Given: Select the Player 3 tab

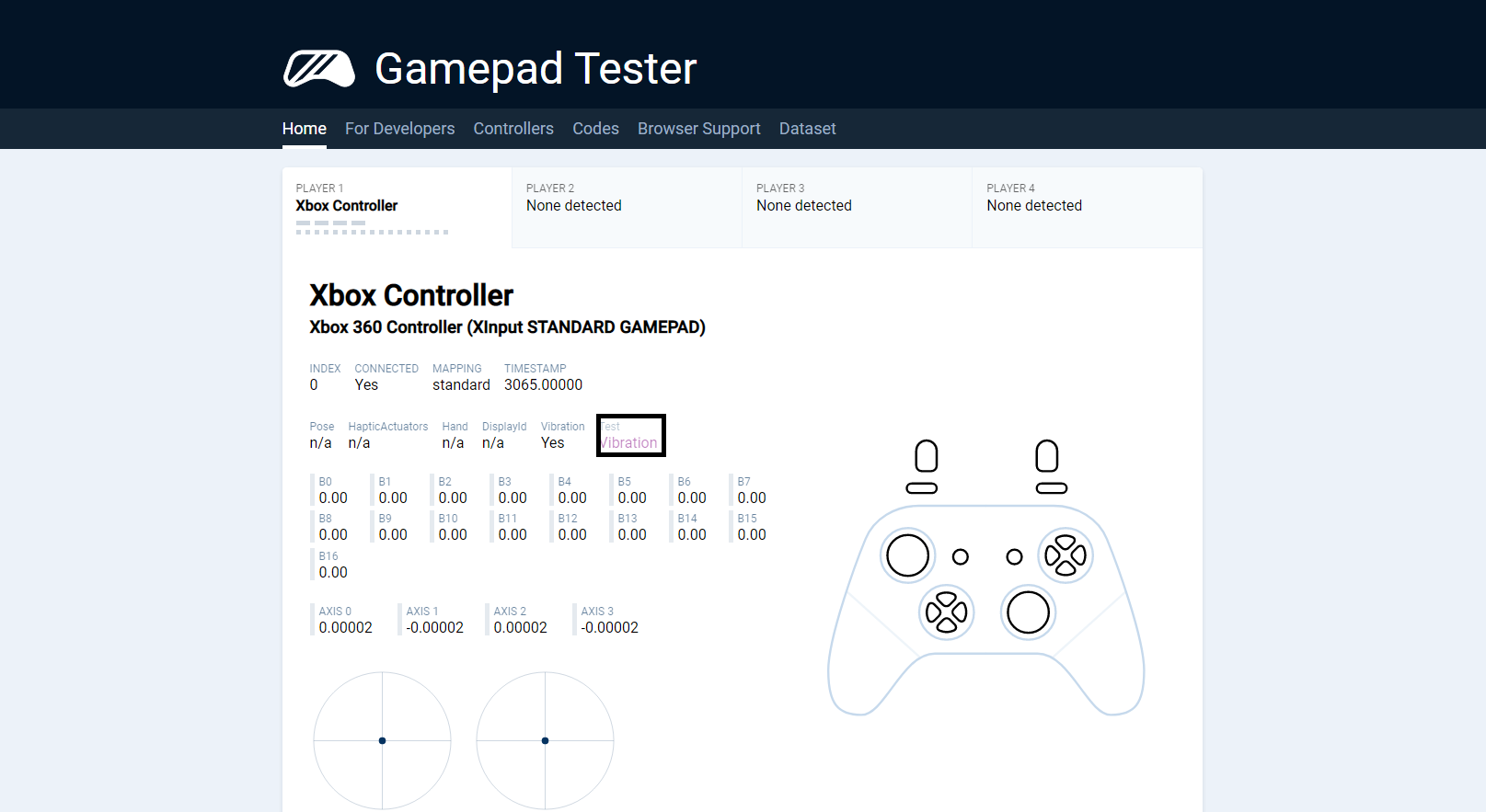Looking at the screenshot, I should tap(857, 208).
